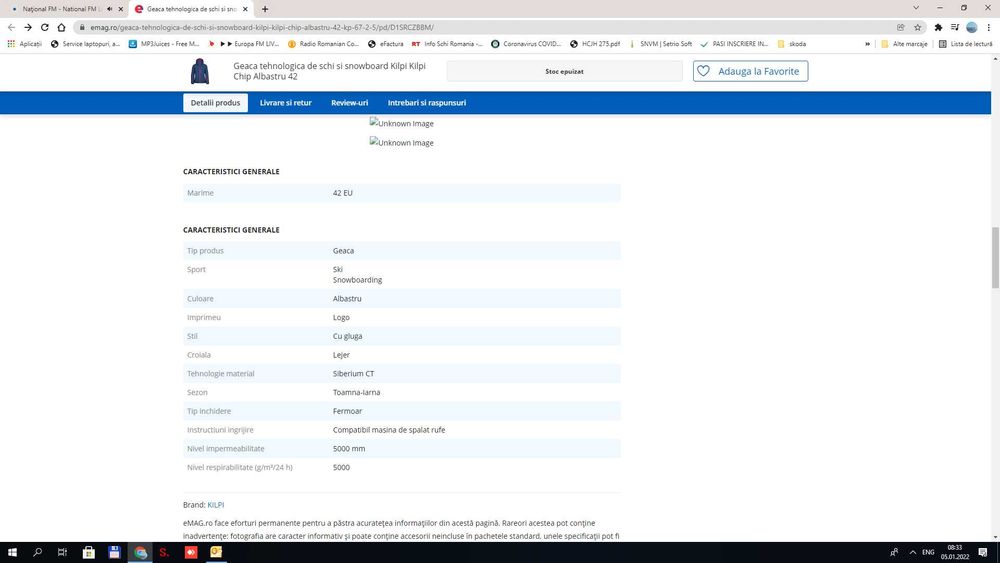This screenshot has width=1000, height=563.
Task: Click the Siberium CT value
Action: [353, 374]
